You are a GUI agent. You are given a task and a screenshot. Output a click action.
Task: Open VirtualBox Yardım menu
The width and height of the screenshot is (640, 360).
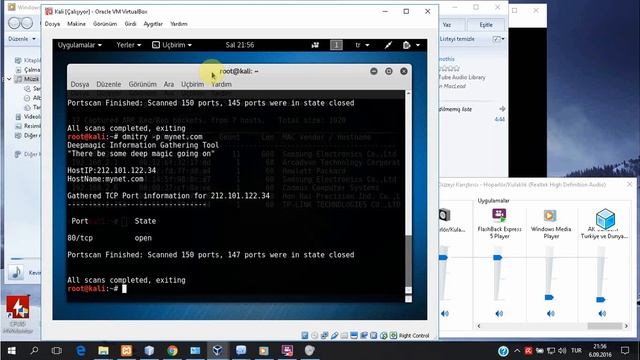point(179,24)
